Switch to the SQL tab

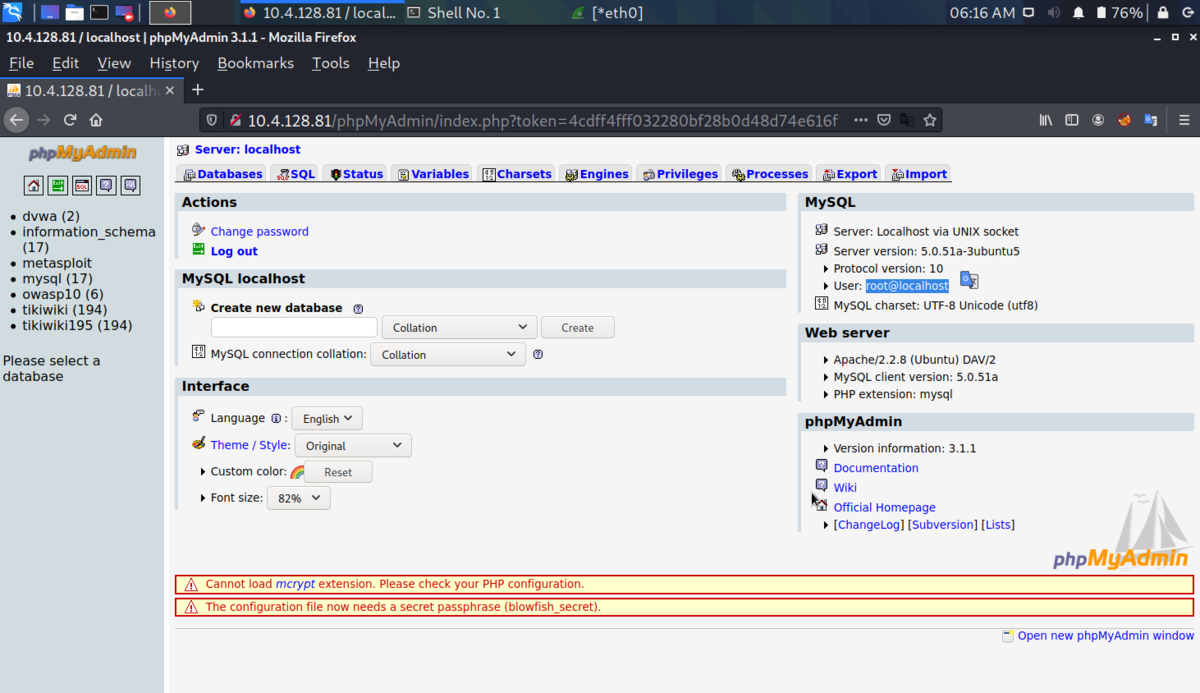pyautogui.click(x=295, y=174)
